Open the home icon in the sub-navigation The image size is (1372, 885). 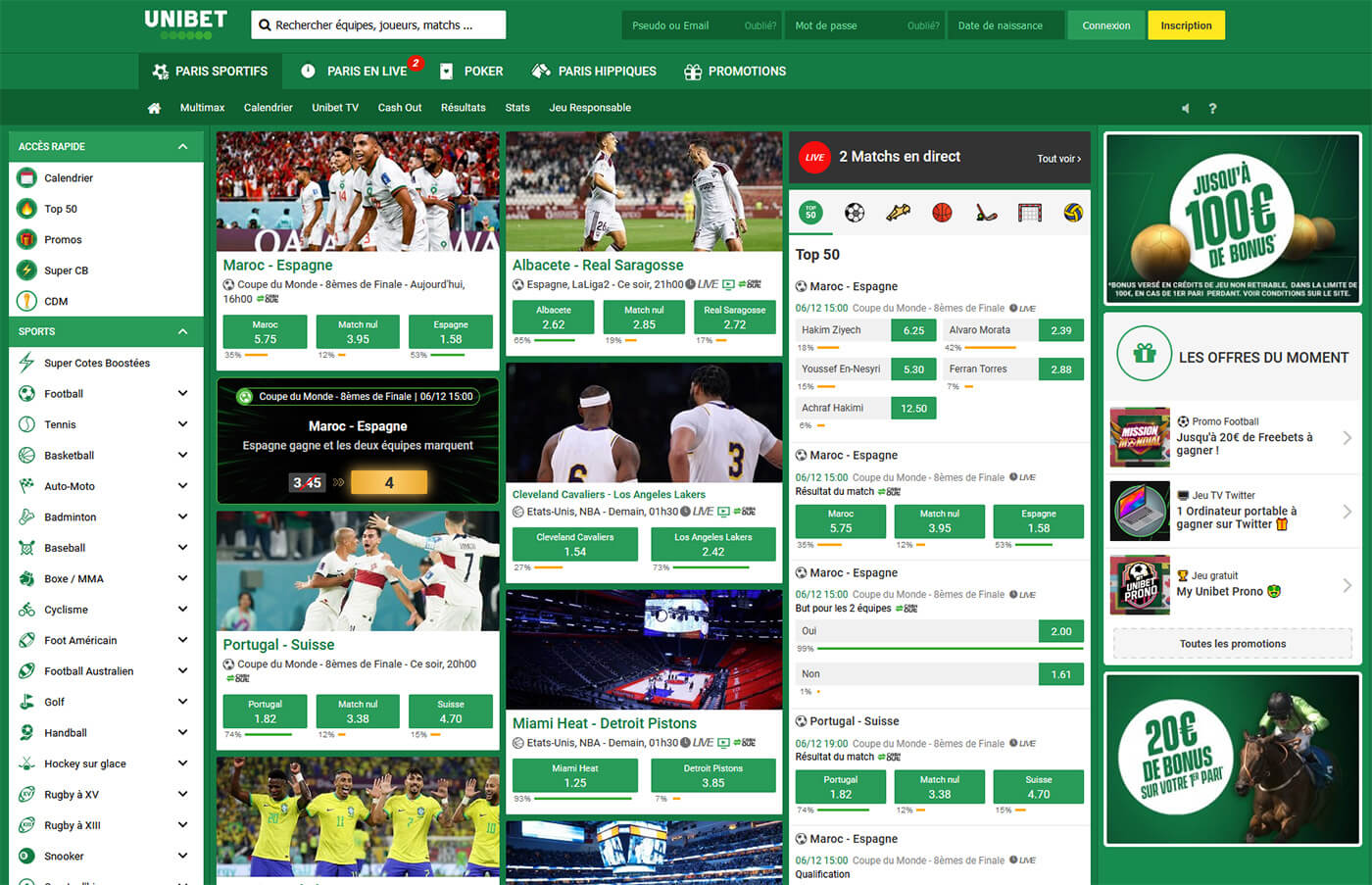154,108
